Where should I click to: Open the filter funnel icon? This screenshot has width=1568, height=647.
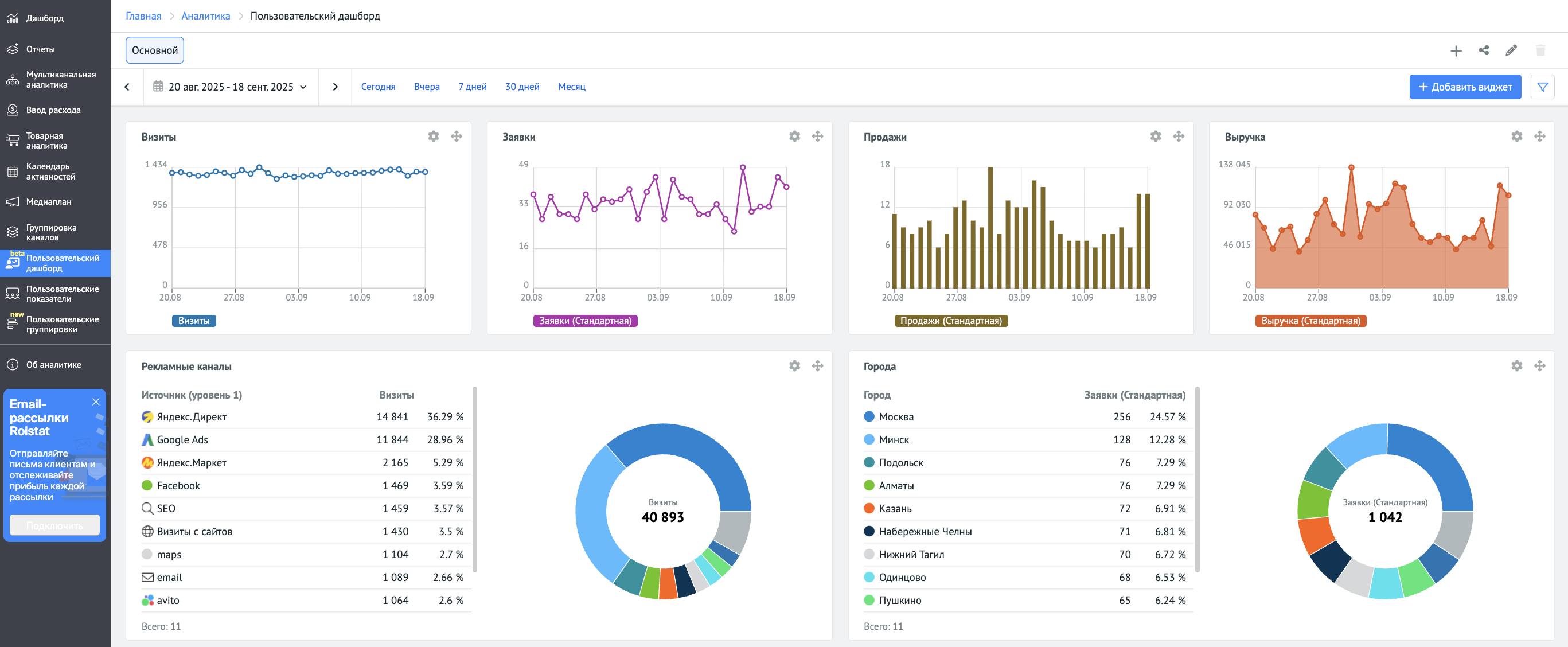(x=1542, y=87)
